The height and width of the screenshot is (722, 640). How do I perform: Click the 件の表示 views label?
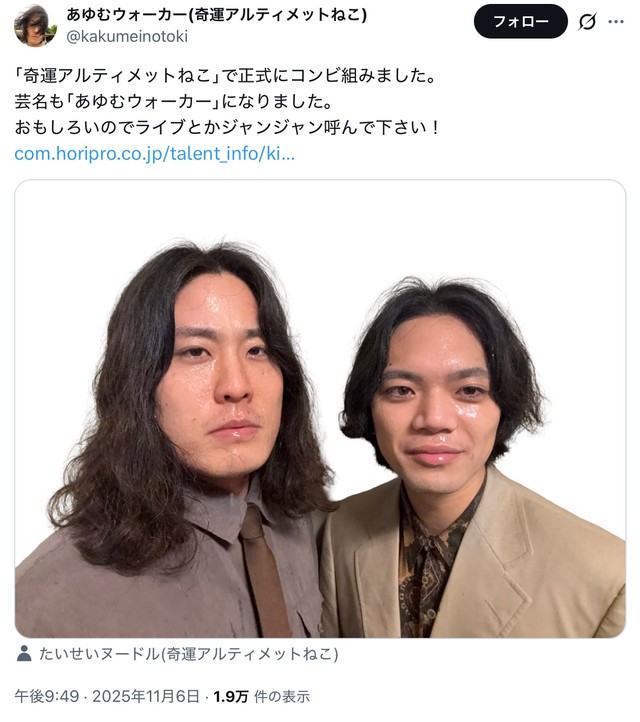click(x=282, y=696)
